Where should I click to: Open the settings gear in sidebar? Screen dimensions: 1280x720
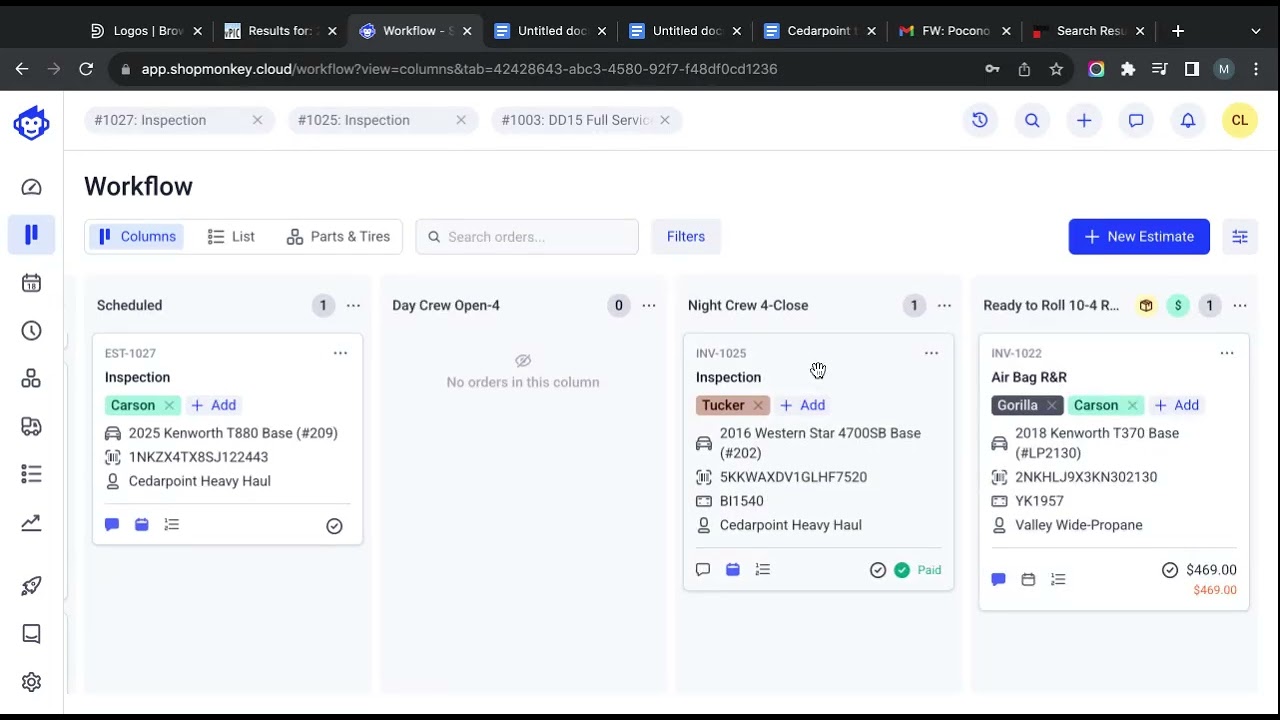click(x=31, y=682)
